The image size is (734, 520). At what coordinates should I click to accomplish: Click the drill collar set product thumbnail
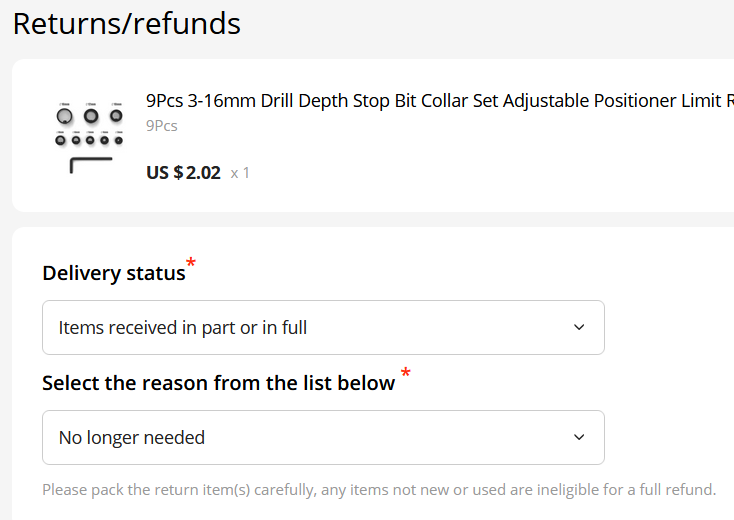click(89, 137)
